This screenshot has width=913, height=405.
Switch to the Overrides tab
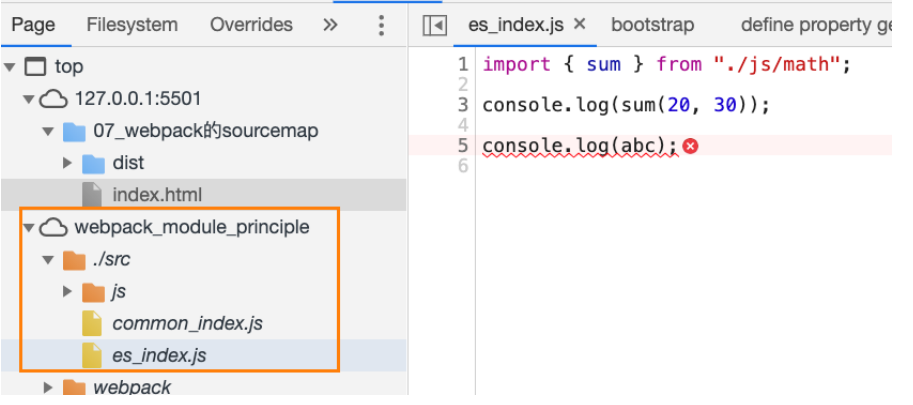pos(251,25)
